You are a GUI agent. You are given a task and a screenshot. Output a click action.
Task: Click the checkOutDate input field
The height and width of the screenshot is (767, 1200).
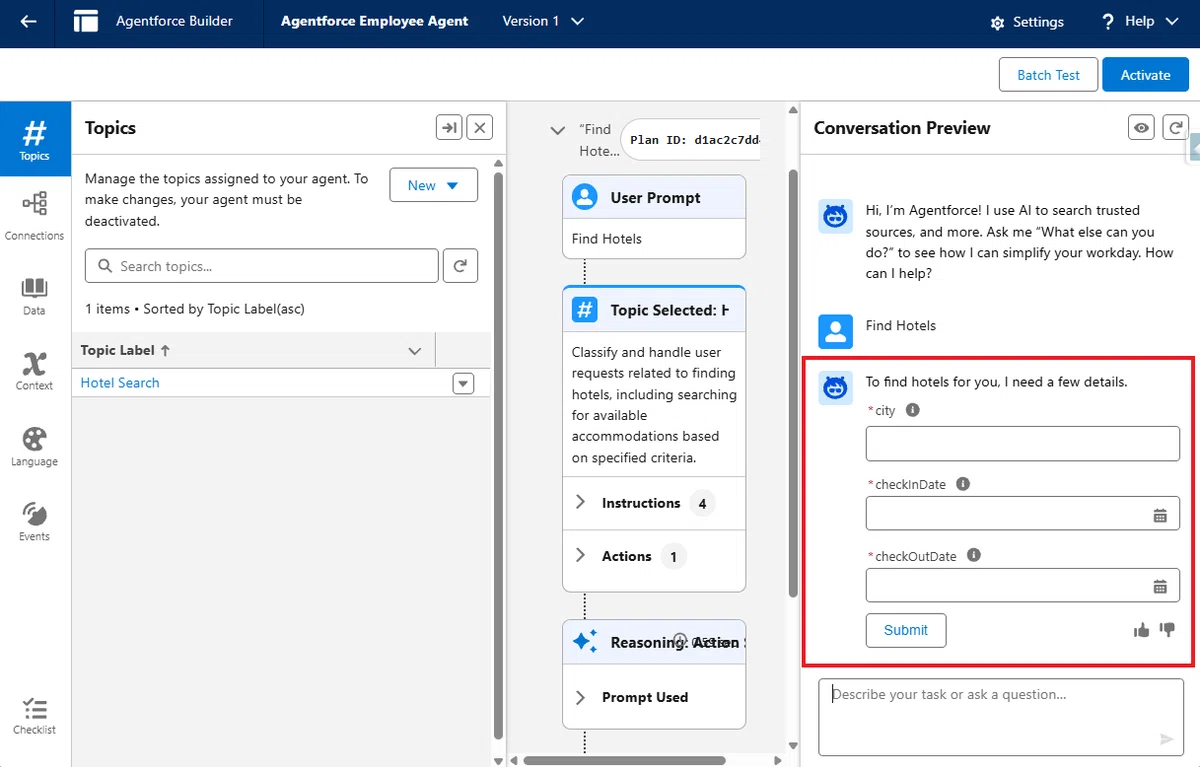coord(1023,585)
